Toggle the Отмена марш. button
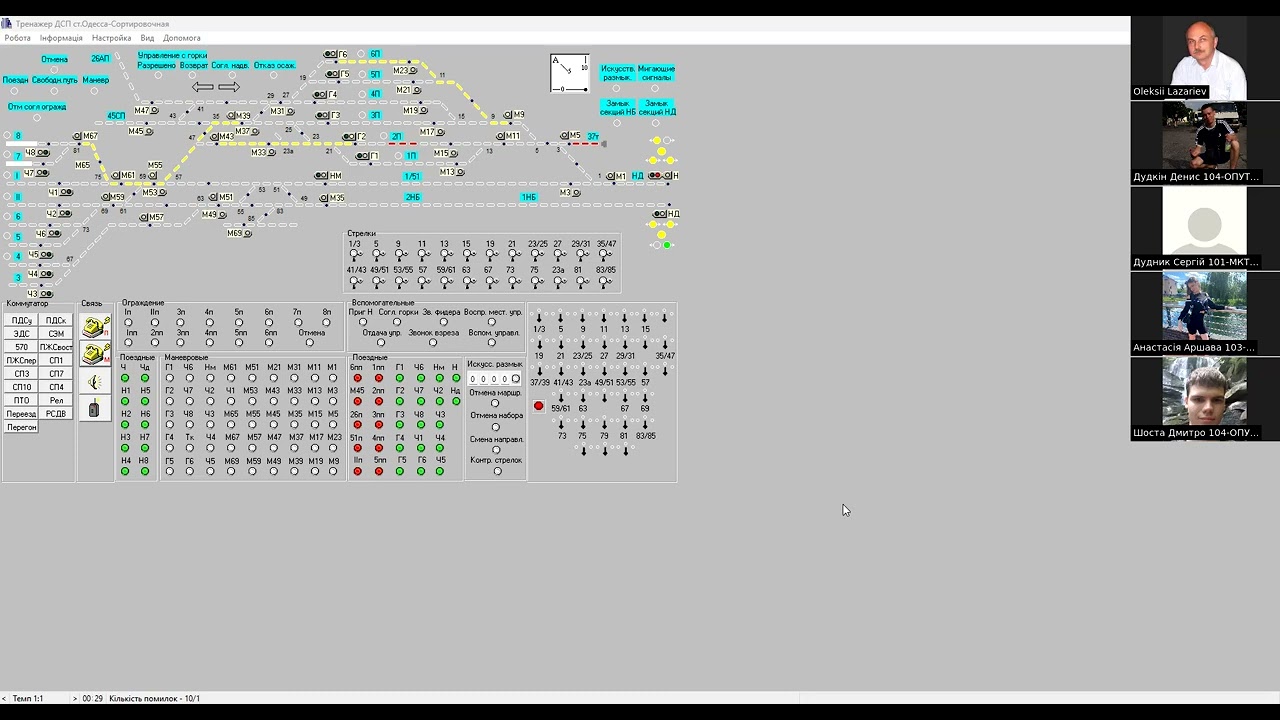 [496, 404]
